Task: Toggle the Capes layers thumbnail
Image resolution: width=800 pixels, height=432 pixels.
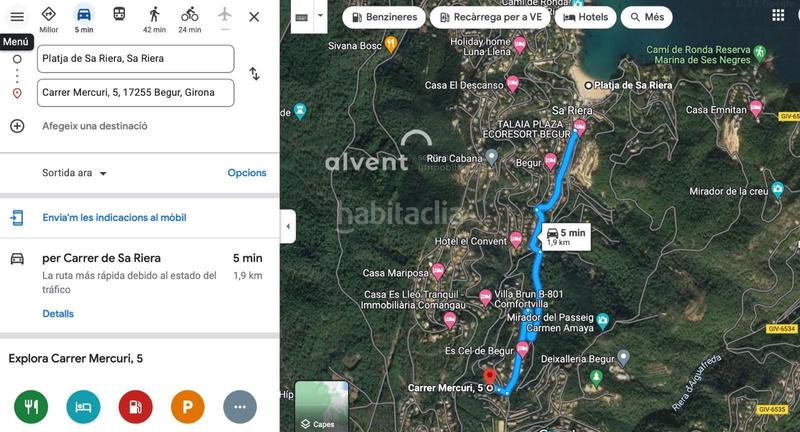Action: 321,406
